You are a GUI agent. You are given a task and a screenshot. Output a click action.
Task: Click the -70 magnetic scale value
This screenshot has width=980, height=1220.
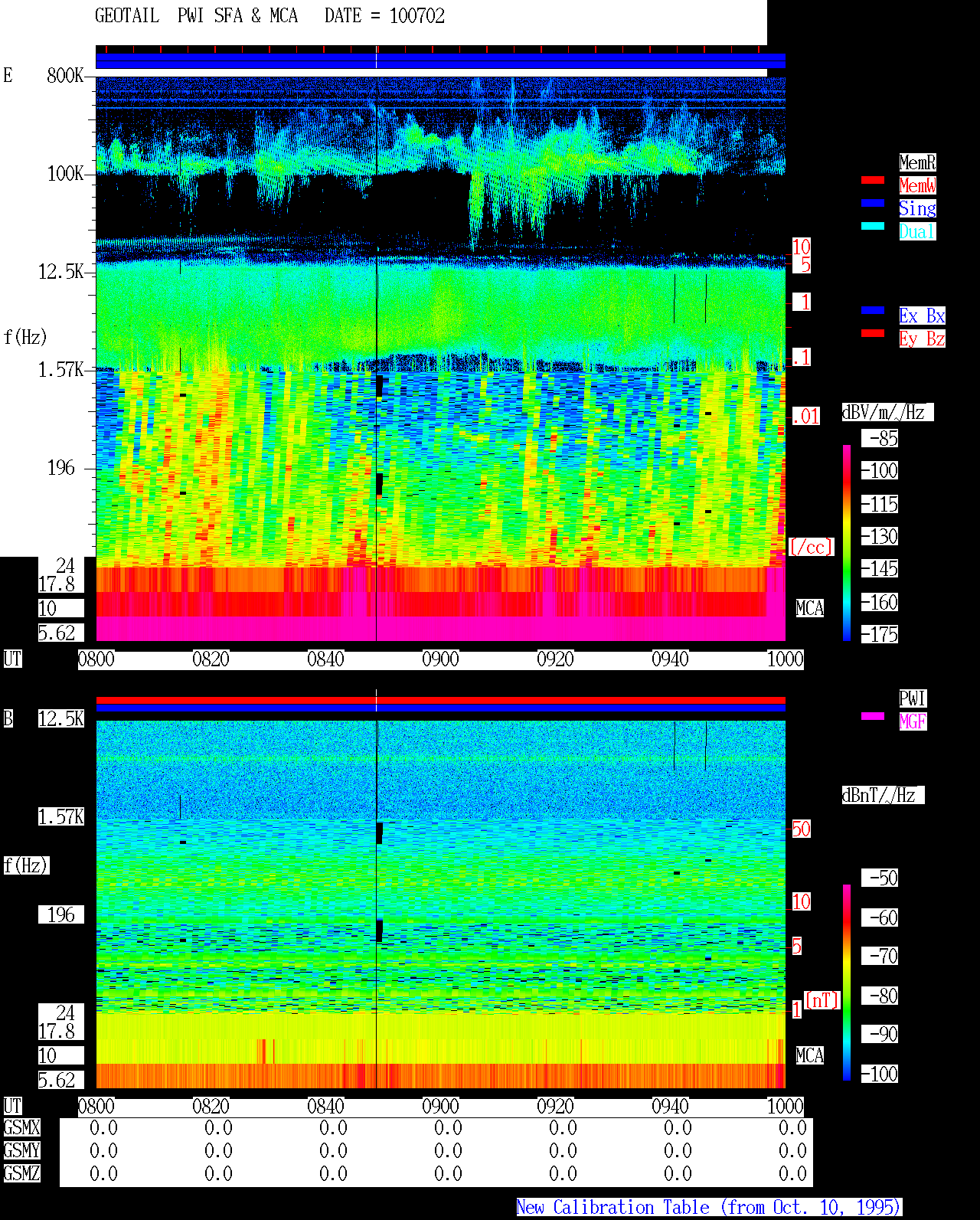880,956
